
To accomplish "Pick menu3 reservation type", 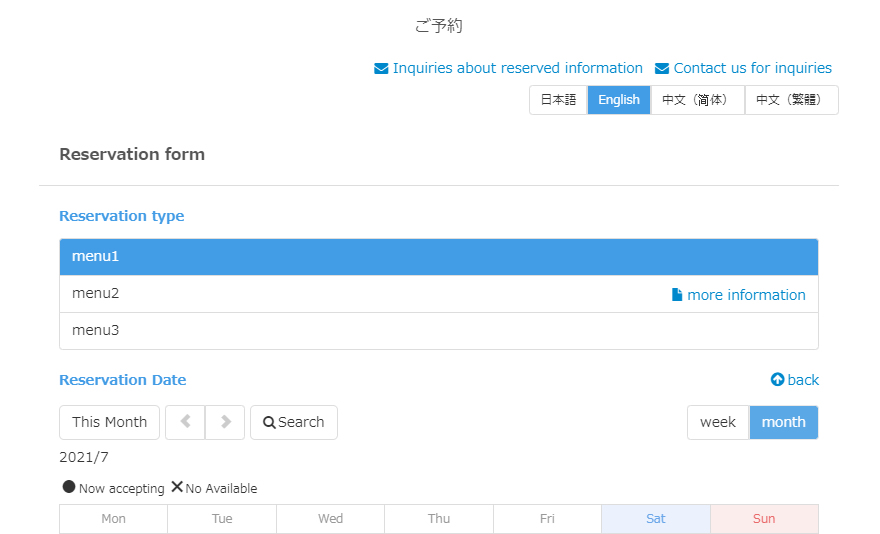I will point(438,331).
